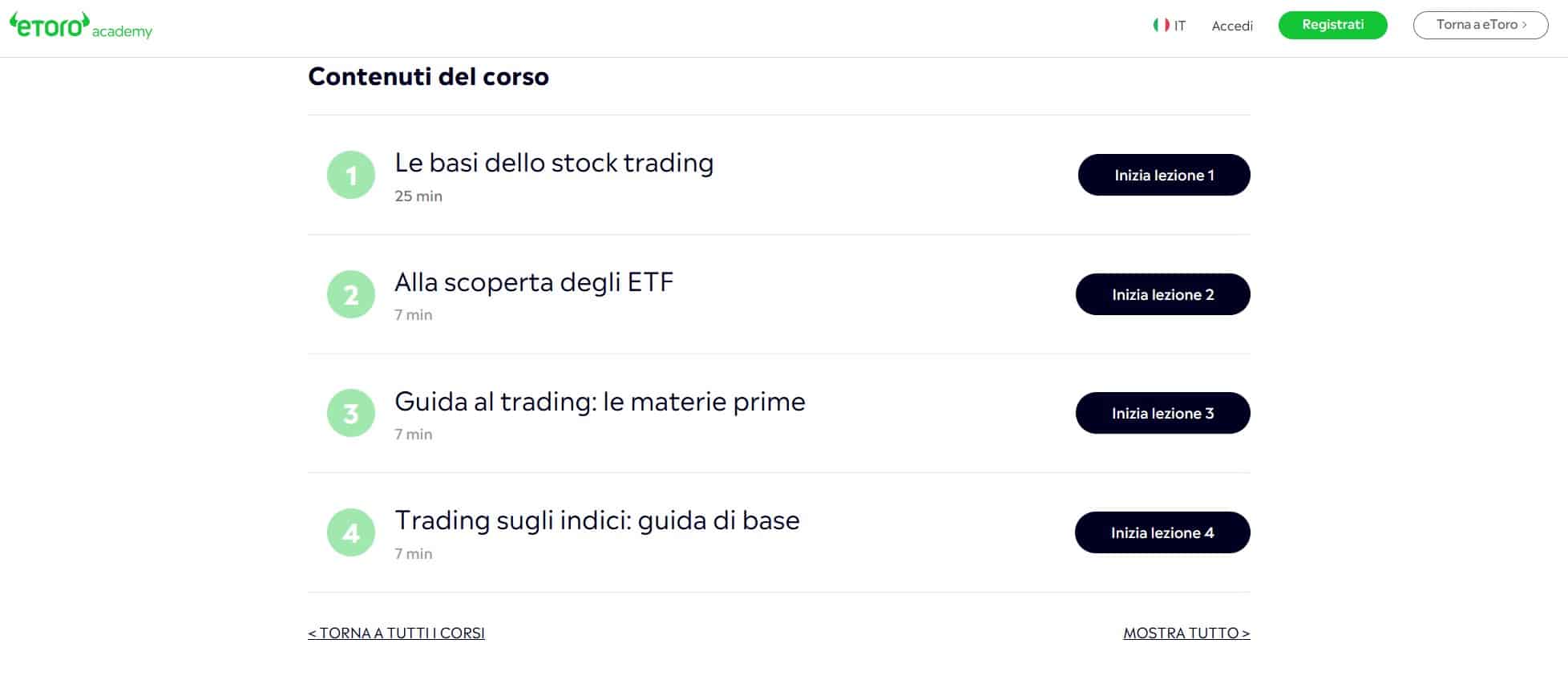Open 'Trading sugli indici: guida di base'

point(597,520)
